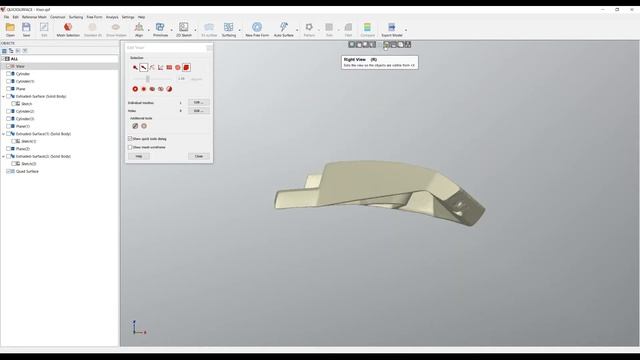Select the Quad Surface tree item
This screenshot has height=360, width=640.
click(27, 171)
